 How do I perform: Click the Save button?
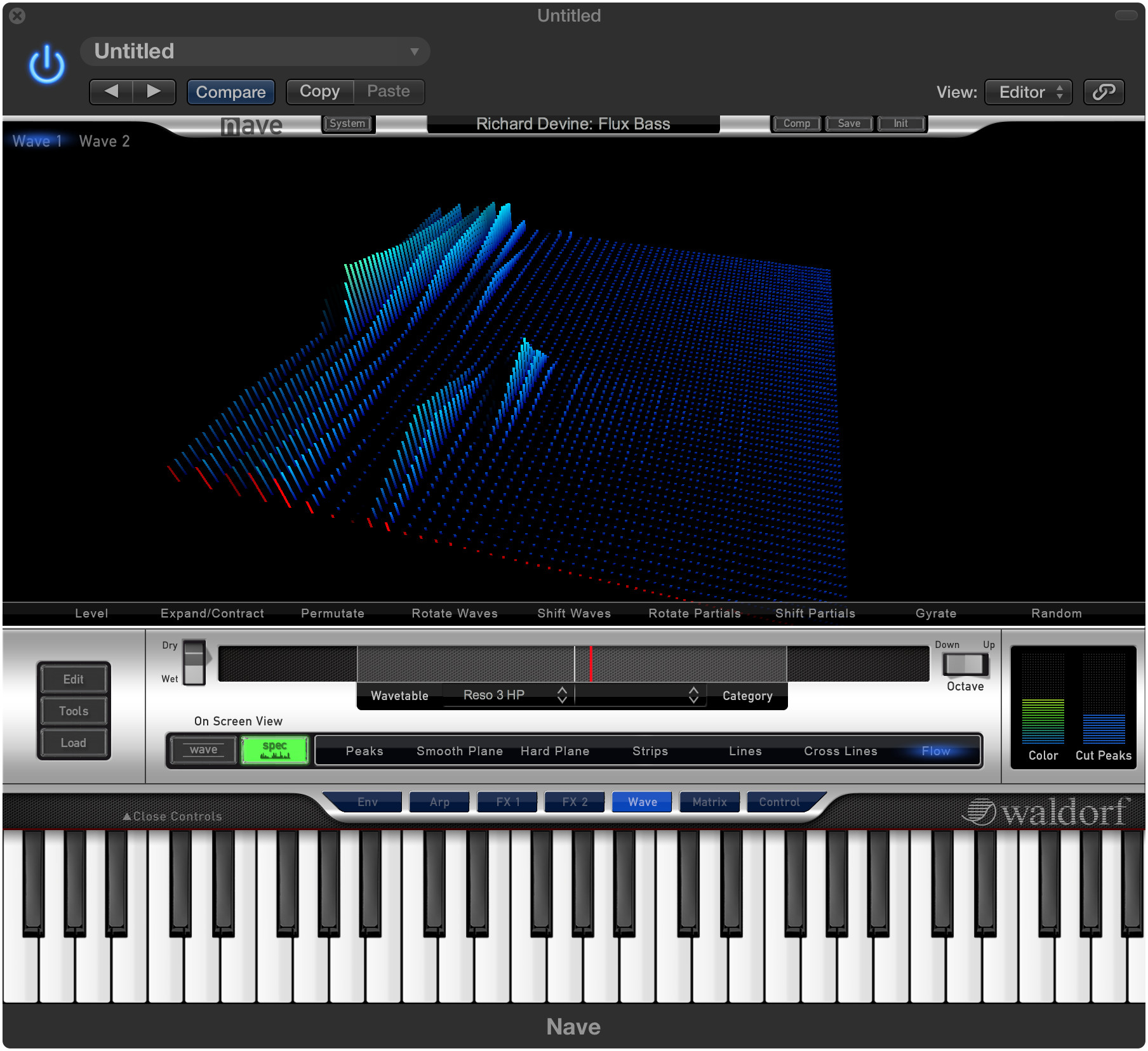point(849,123)
